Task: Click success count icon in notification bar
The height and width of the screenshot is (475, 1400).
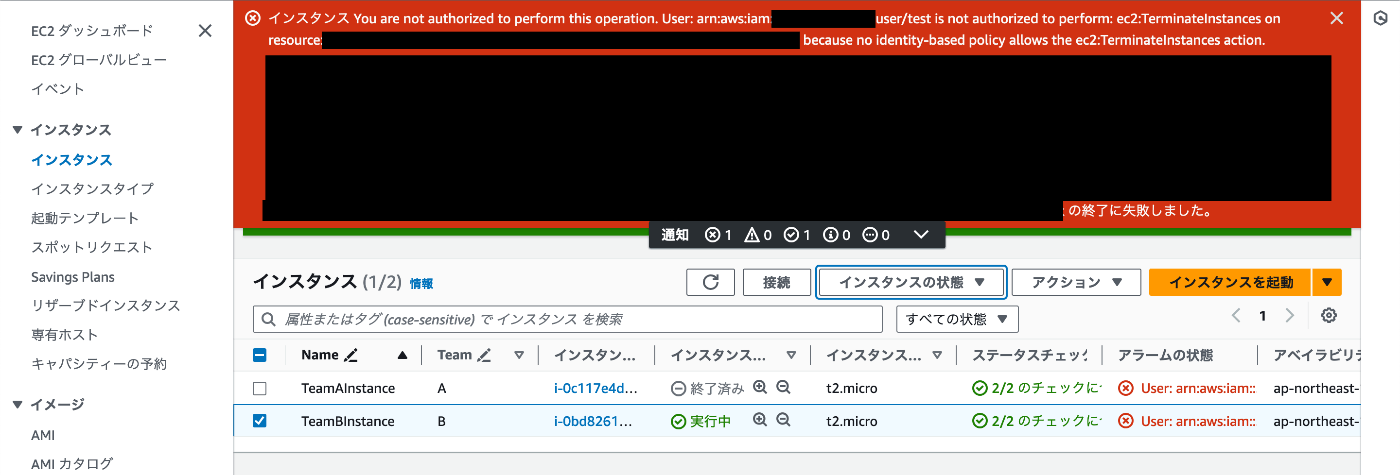Action: click(791, 235)
